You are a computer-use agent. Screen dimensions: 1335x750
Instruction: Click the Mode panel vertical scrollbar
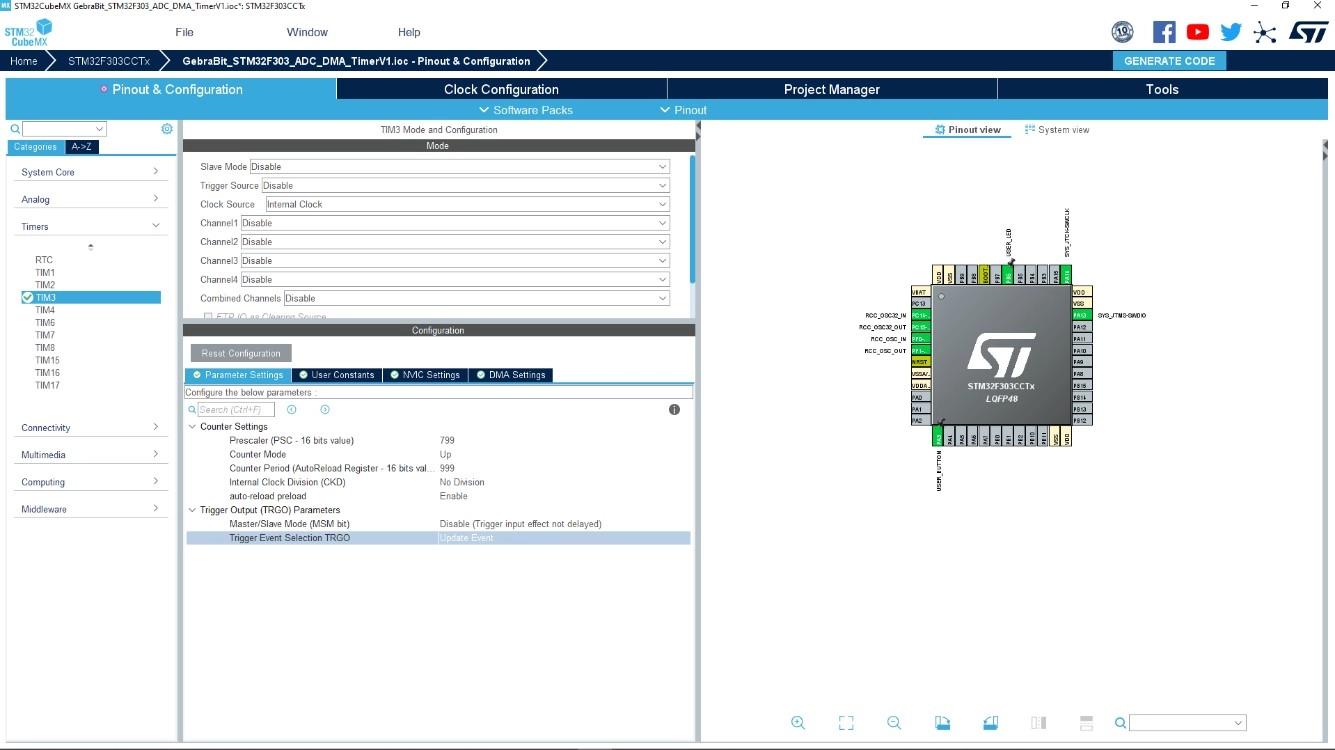pyautogui.click(x=692, y=218)
